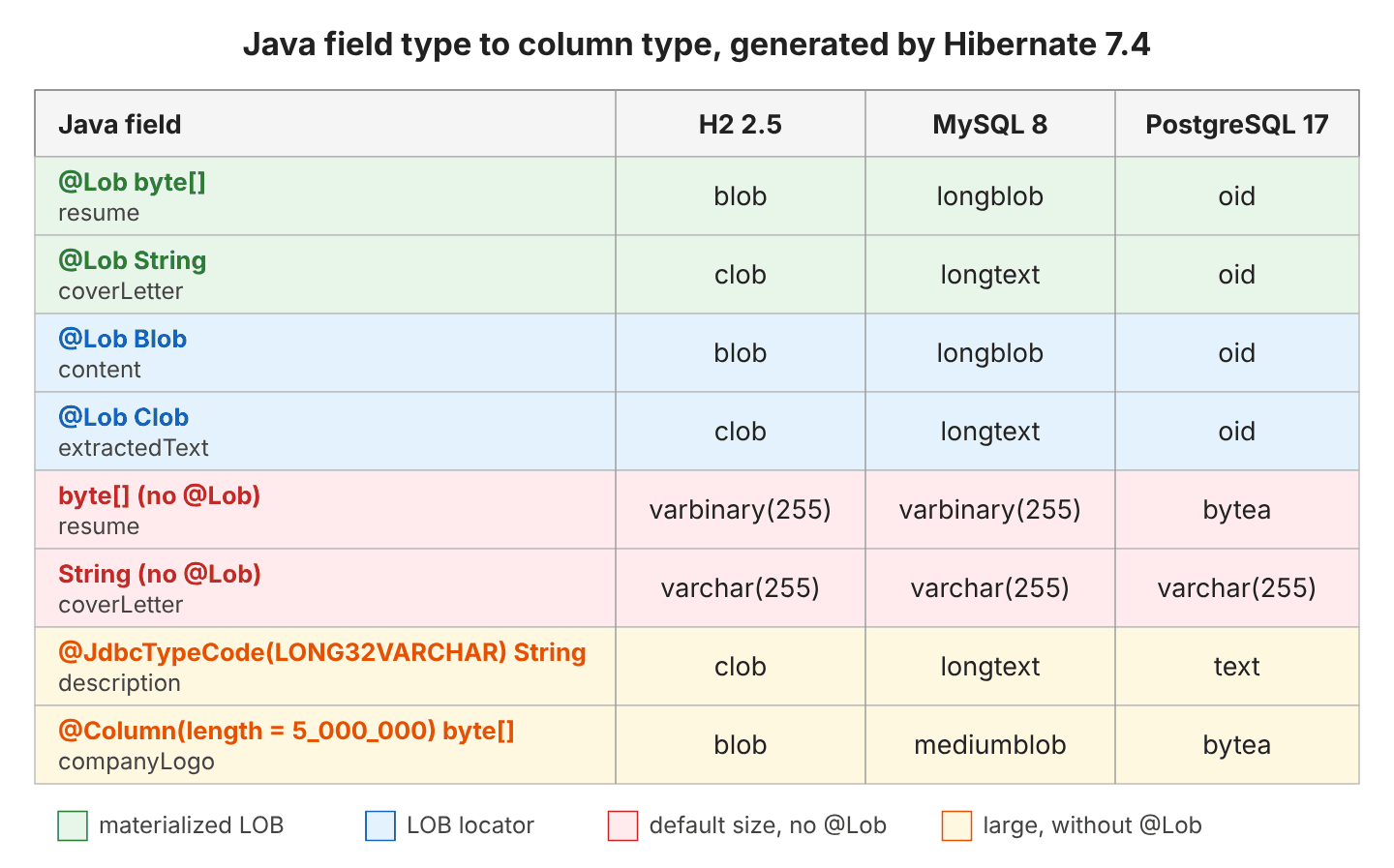Click the '@Lob Clob' field label
The width and height of the screenshot is (1394, 868).
(x=123, y=418)
